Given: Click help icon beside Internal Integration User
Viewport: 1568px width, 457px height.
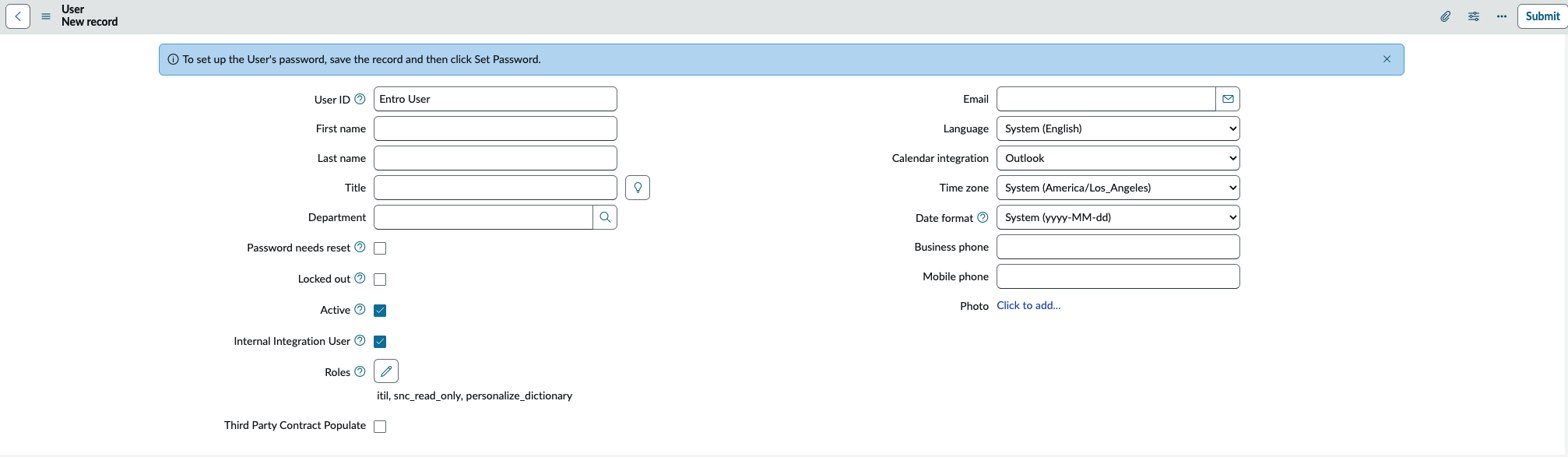Looking at the screenshot, I should coord(360,340).
